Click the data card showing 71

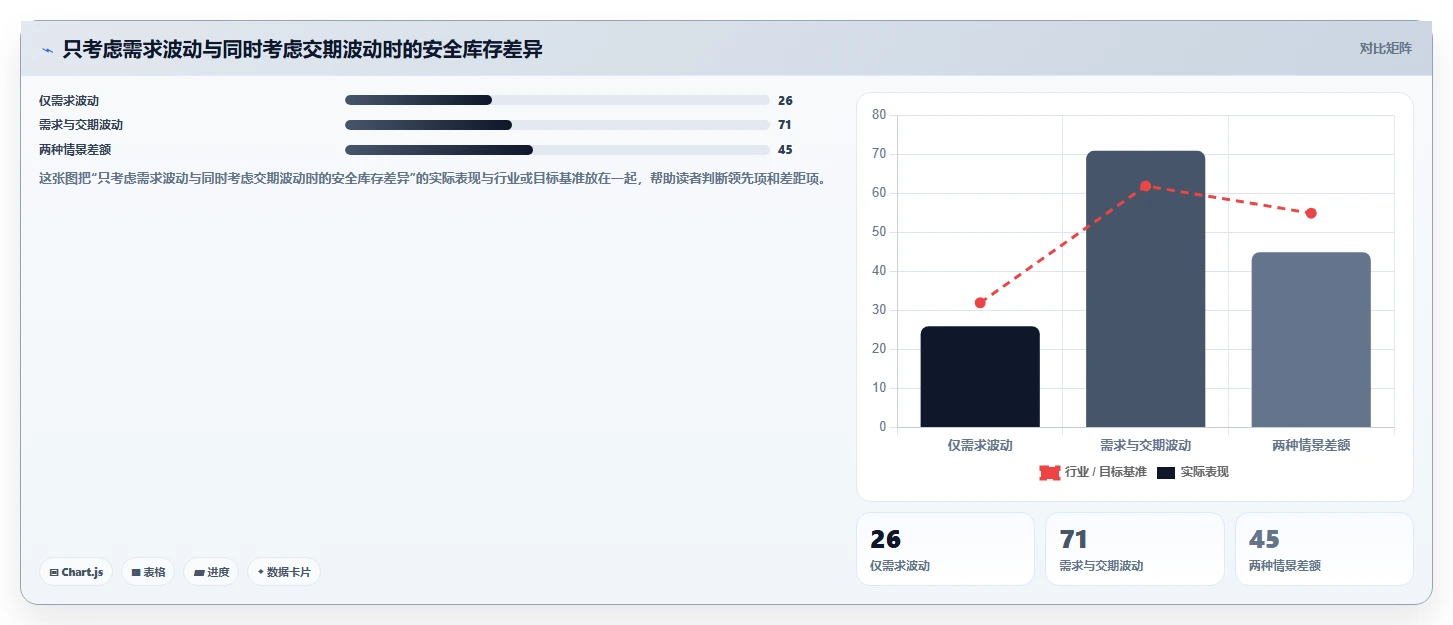coord(1134,549)
